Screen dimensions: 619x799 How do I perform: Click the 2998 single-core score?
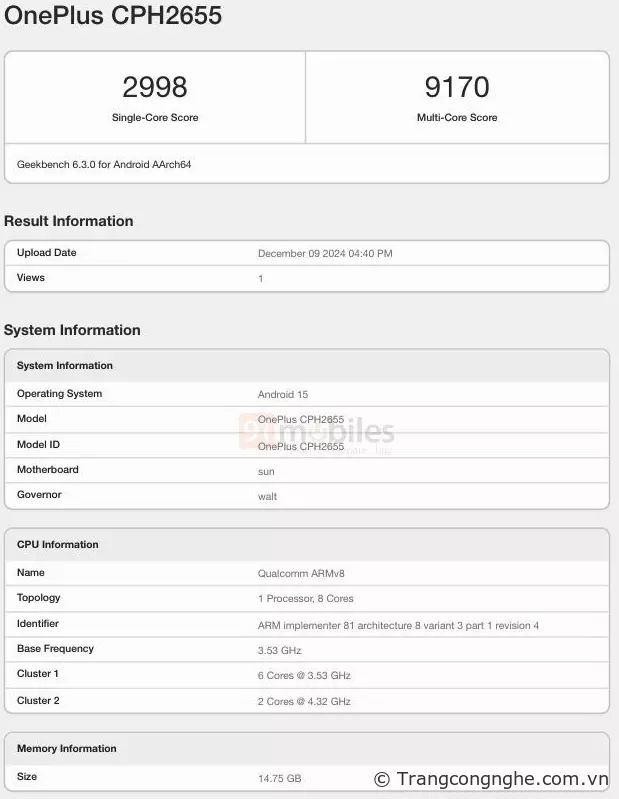[155, 87]
